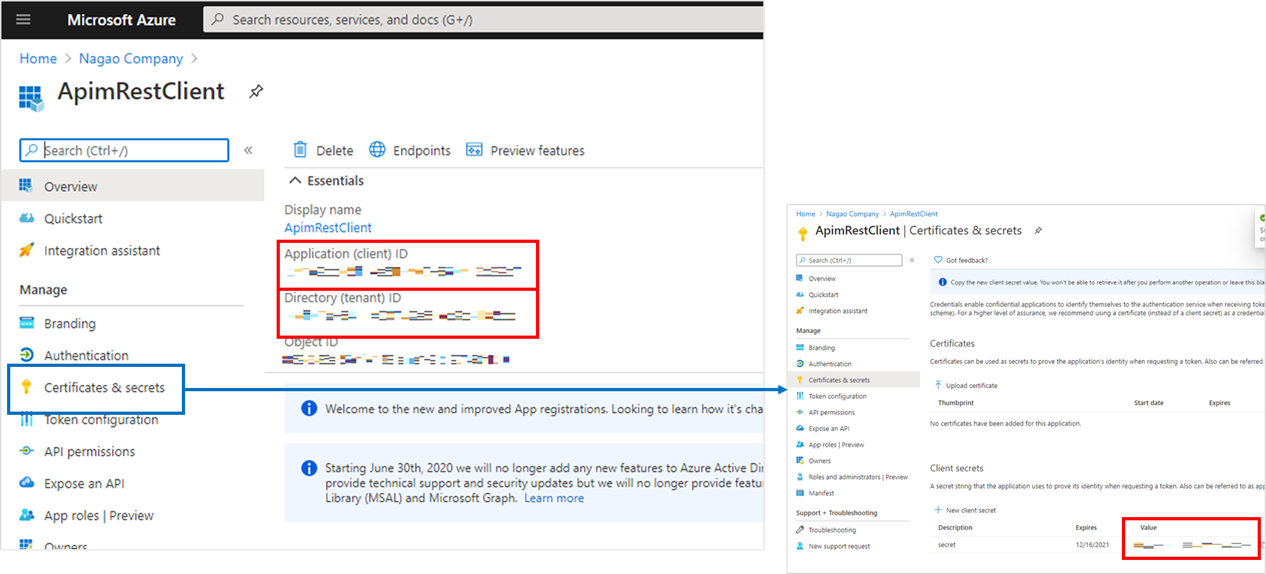Open the Learn more link in the info banner
Screen dimensions: 1266x574
click(554, 498)
